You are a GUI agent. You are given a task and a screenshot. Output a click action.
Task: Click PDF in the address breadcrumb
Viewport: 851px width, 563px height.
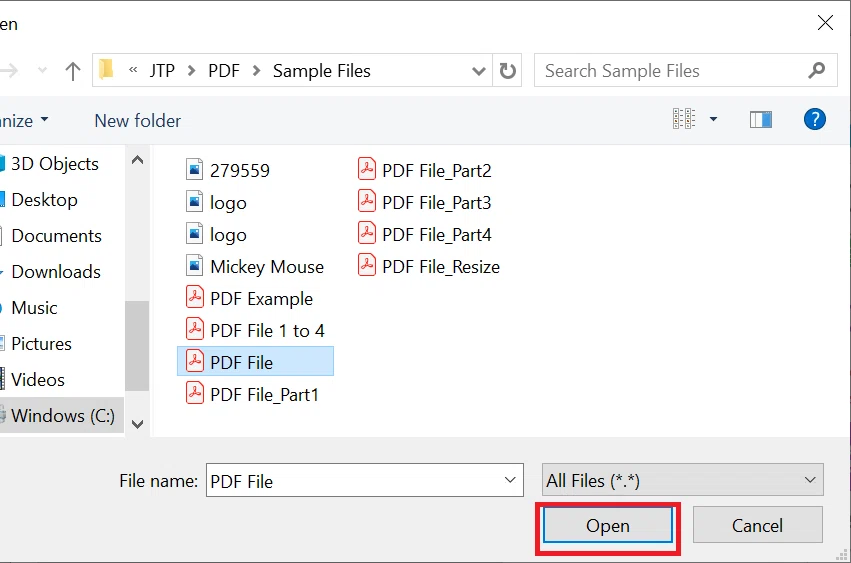[224, 71]
